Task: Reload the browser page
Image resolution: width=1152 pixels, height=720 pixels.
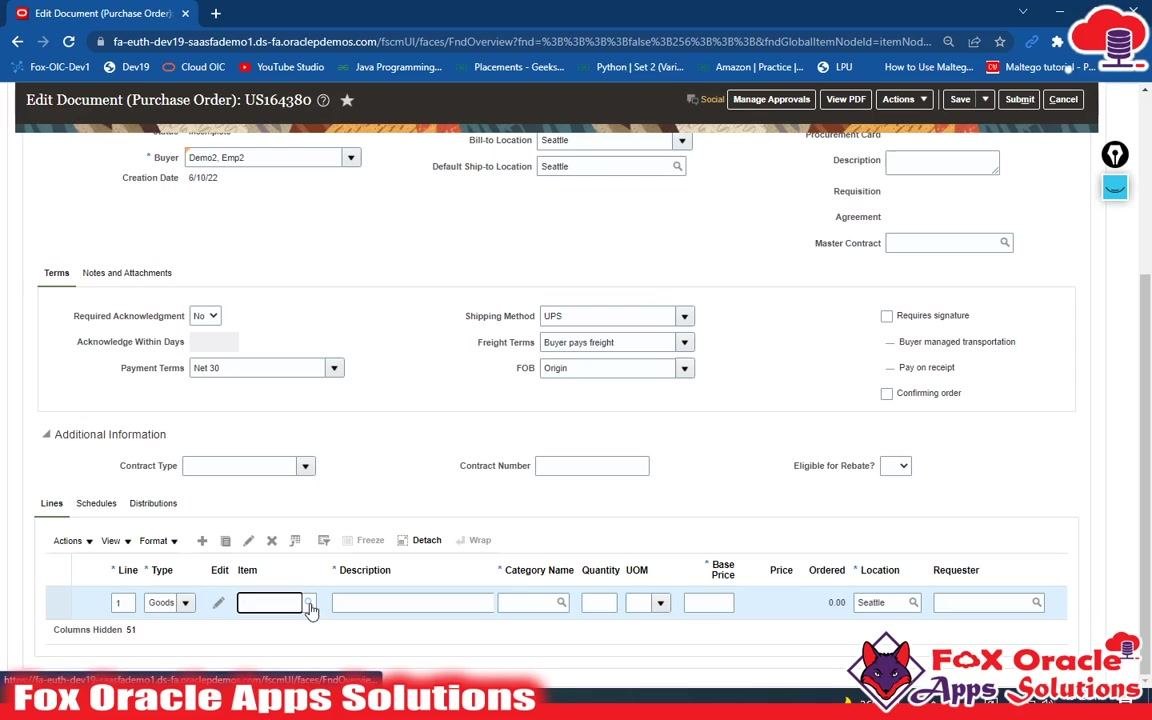Action: click(x=68, y=42)
